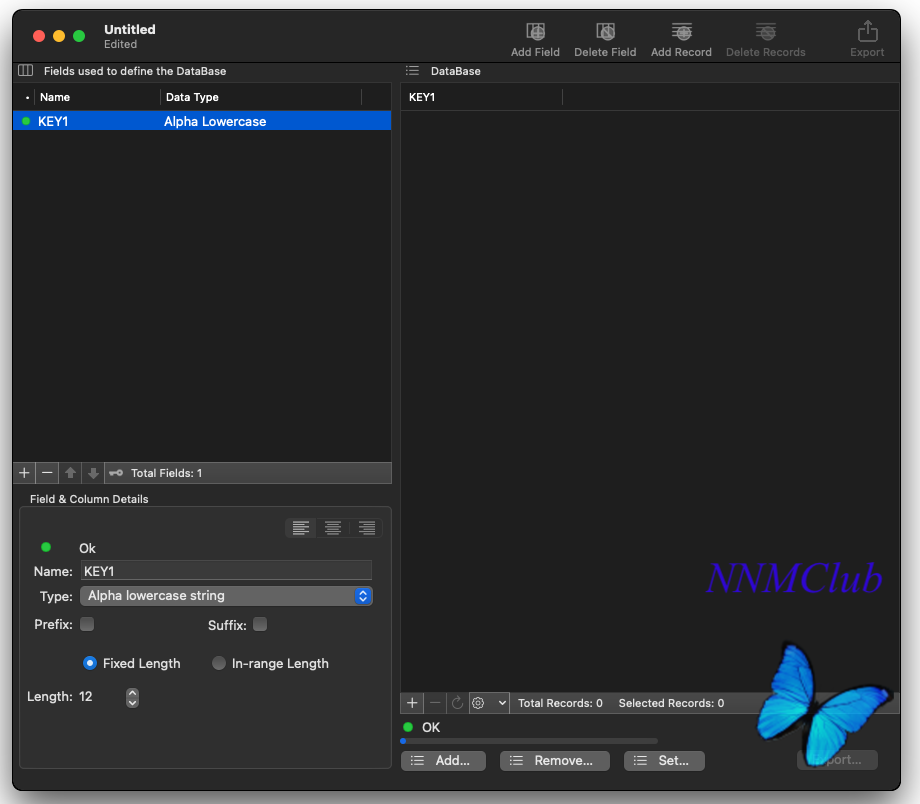Click the Data Type column header
The image size is (920, 804).
tap(261, 97)
